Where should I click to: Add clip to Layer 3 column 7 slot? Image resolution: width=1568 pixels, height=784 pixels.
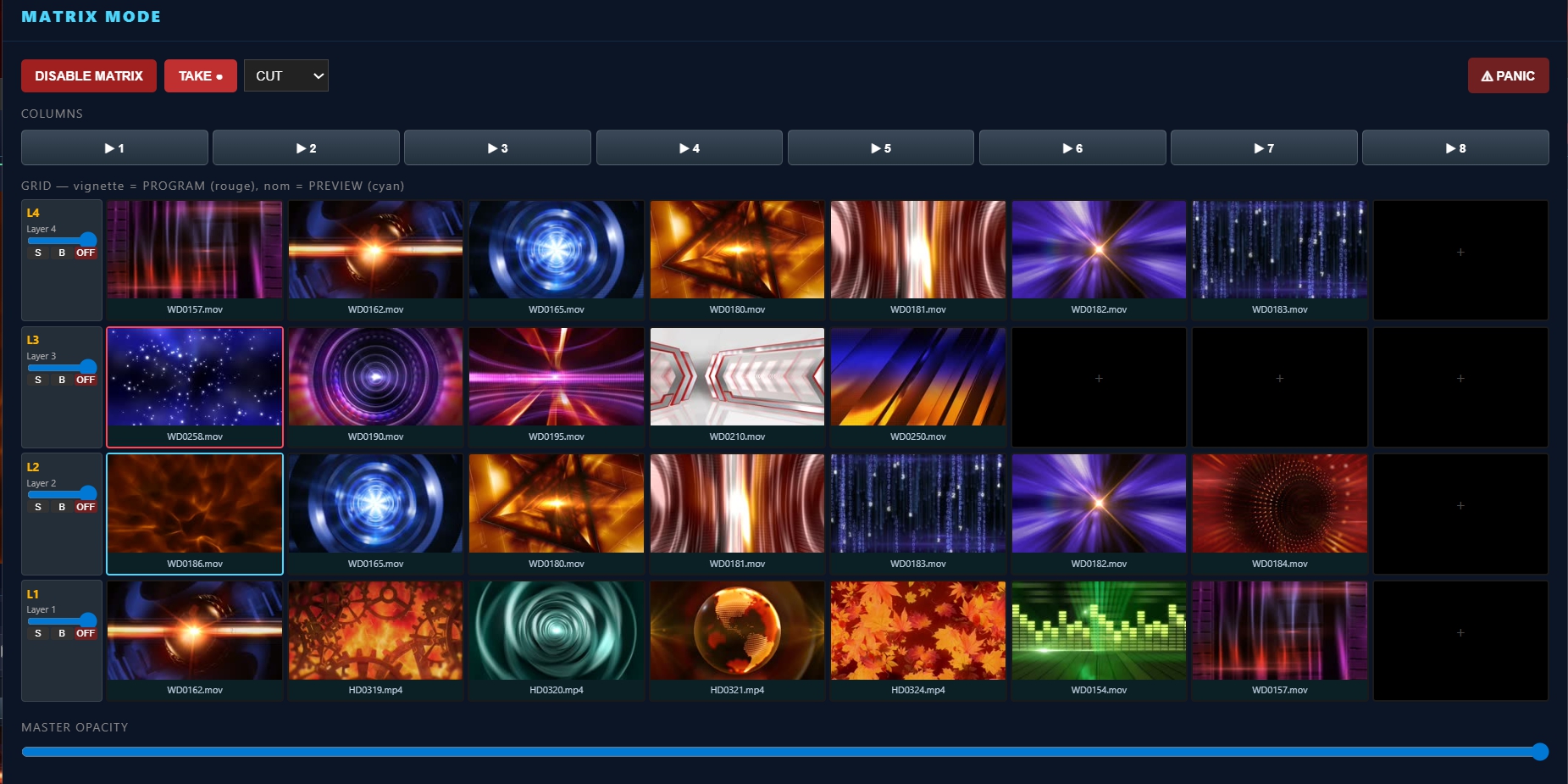pyautogui.click(x=1280, y=387)
